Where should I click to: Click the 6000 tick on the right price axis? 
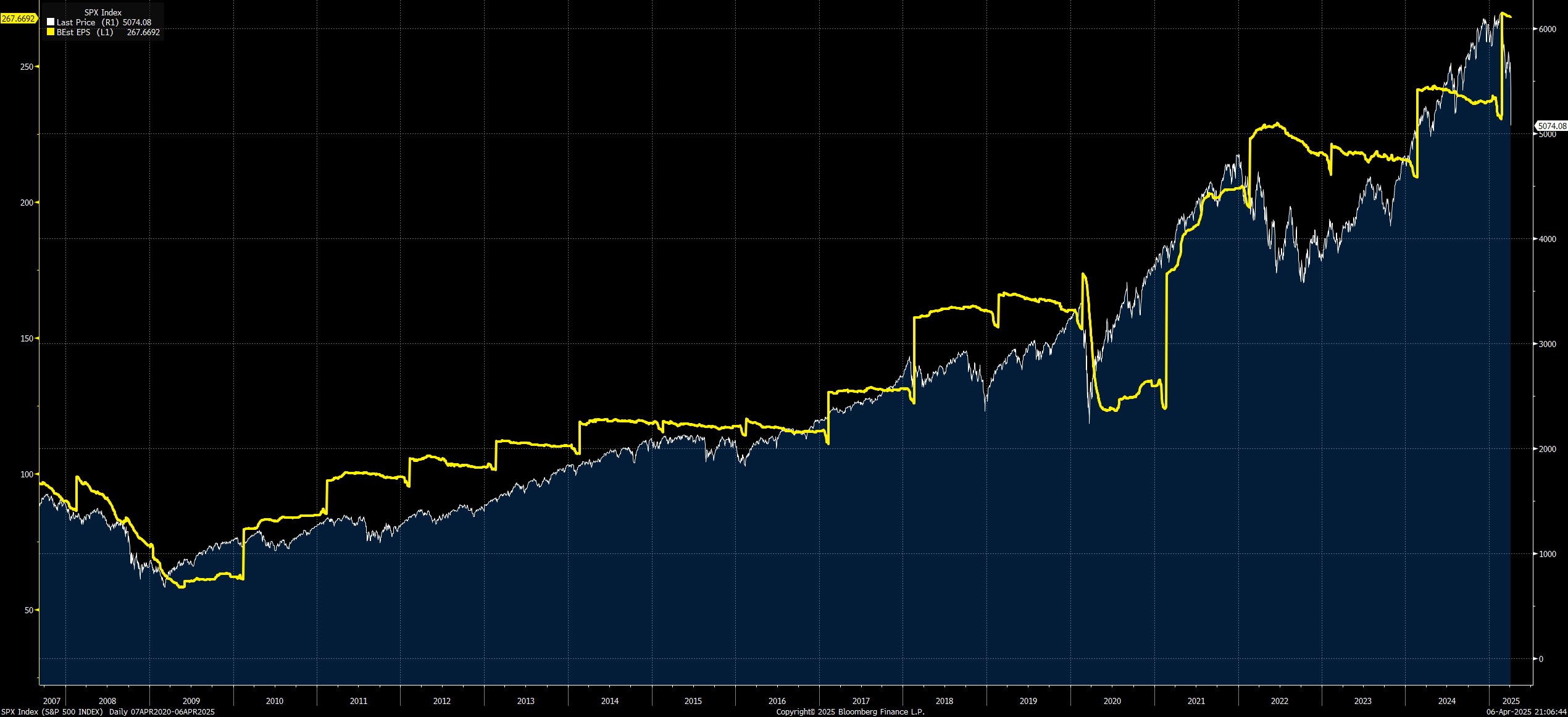coord(1548,29)
